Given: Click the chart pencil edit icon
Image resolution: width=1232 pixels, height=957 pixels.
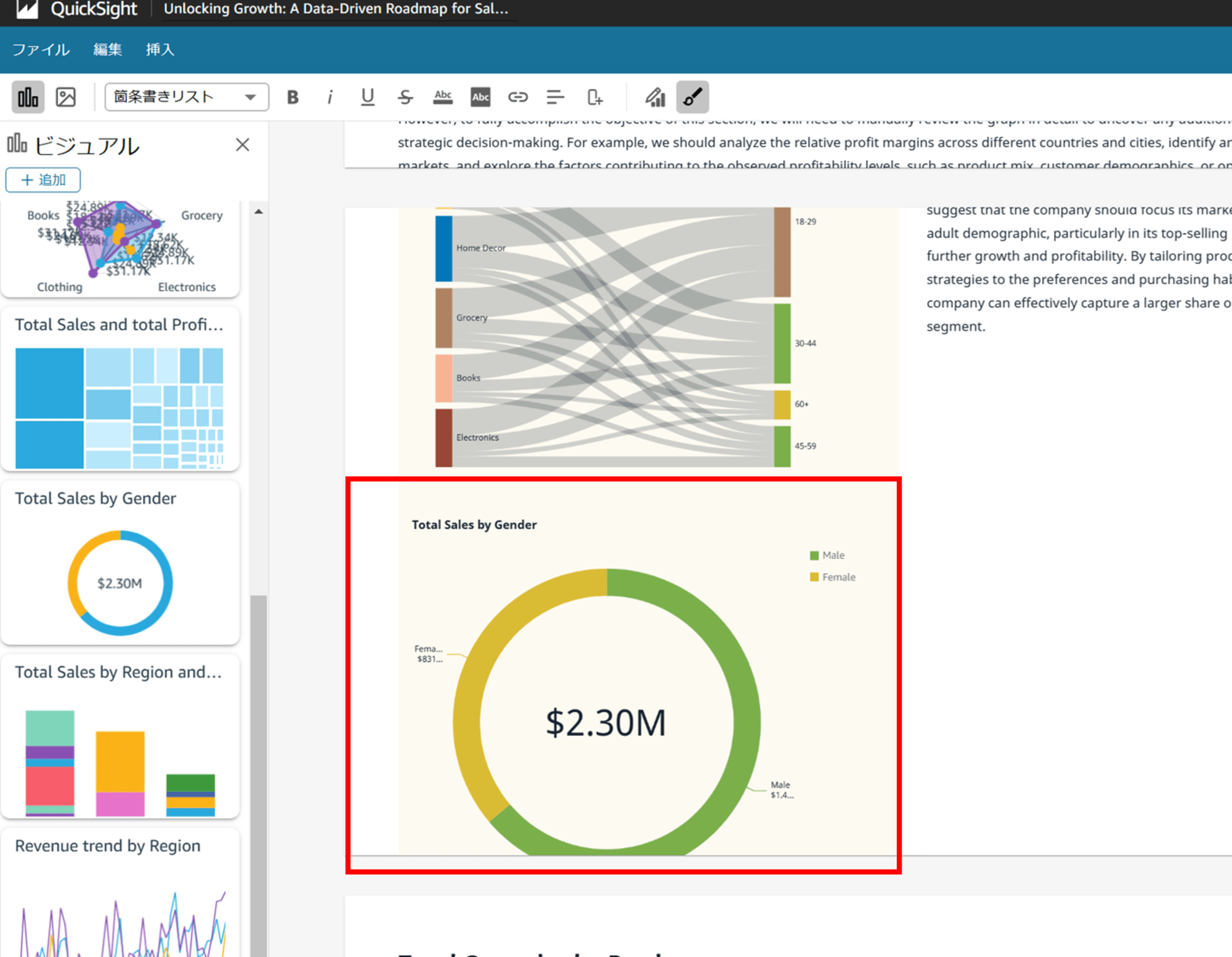Looking at the screenshot, I should (655, 97).
